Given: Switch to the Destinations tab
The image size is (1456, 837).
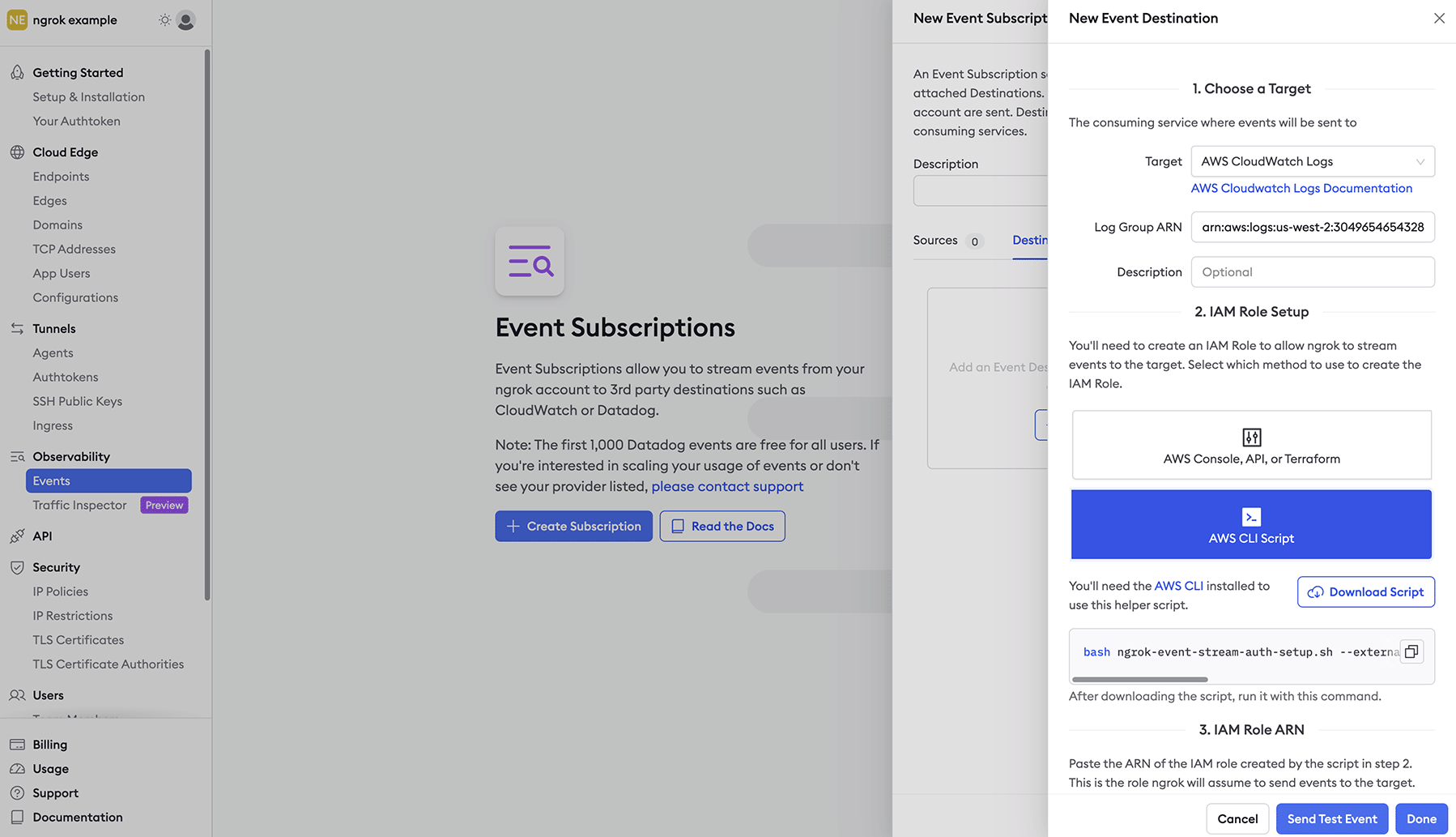Looking at the screenshot, I should (x=1030, y=240).
